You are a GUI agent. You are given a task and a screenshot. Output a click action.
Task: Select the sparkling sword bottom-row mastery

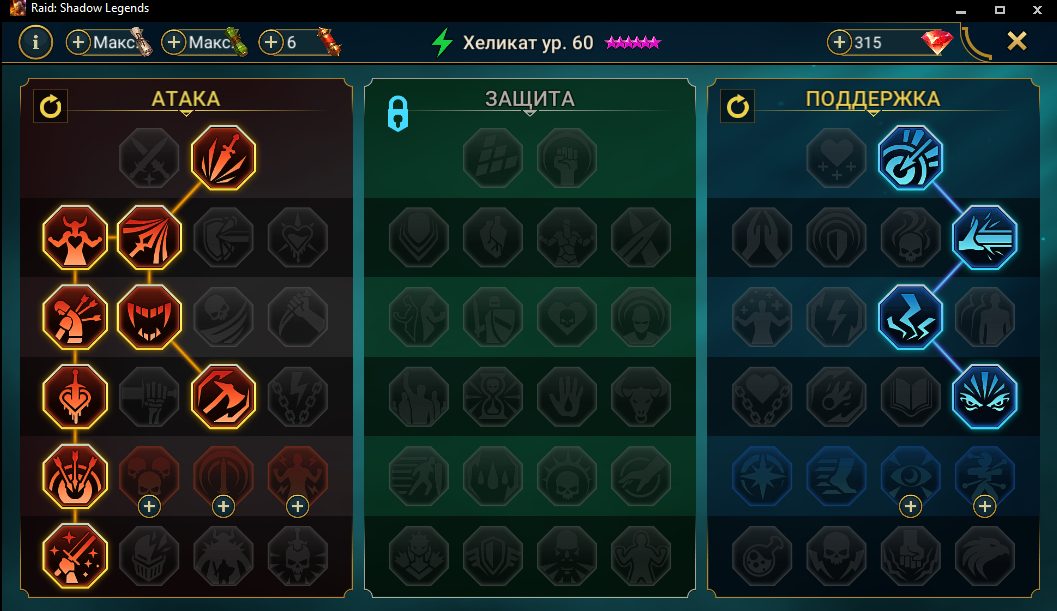(x=75, y=556)
